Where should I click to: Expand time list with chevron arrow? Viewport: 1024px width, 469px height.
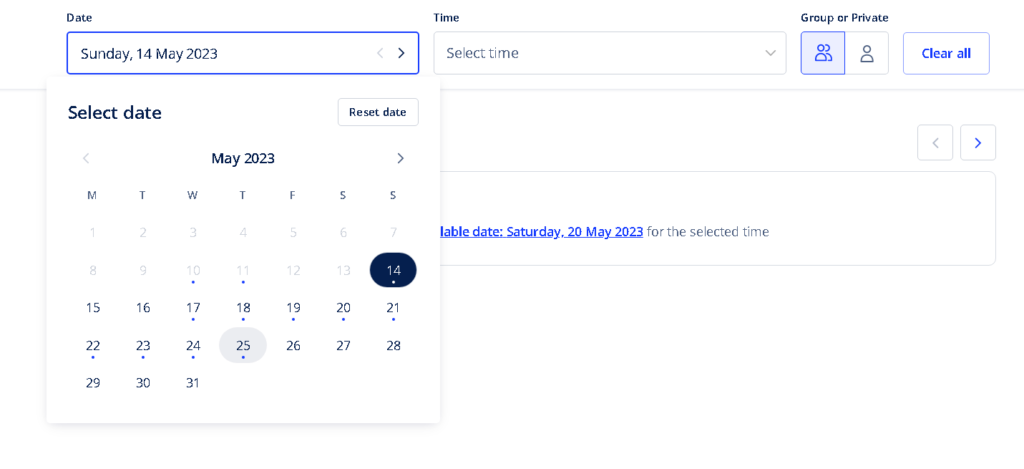[x=771, y=53]
